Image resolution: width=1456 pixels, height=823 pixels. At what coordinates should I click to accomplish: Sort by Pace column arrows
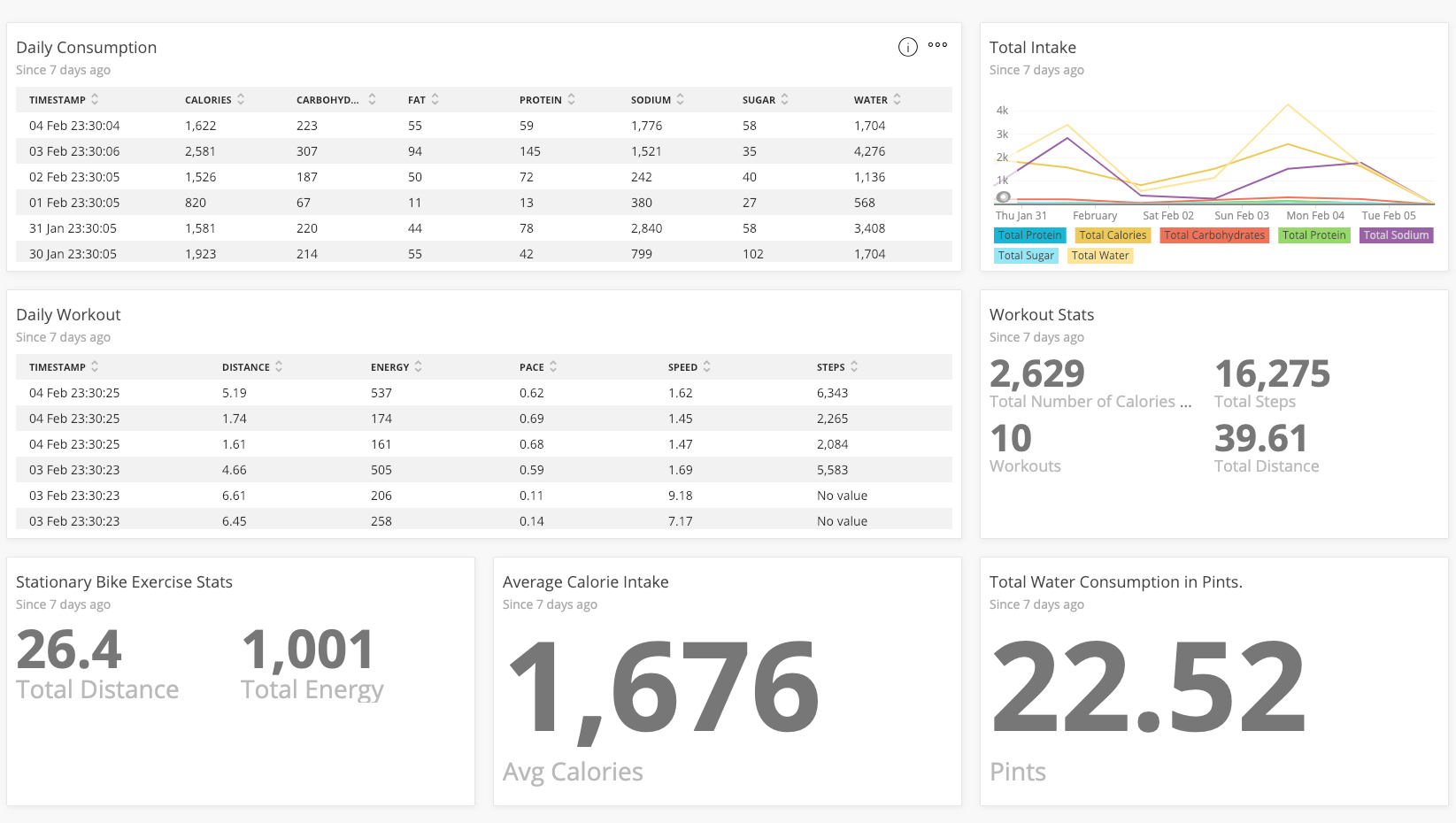553,366
